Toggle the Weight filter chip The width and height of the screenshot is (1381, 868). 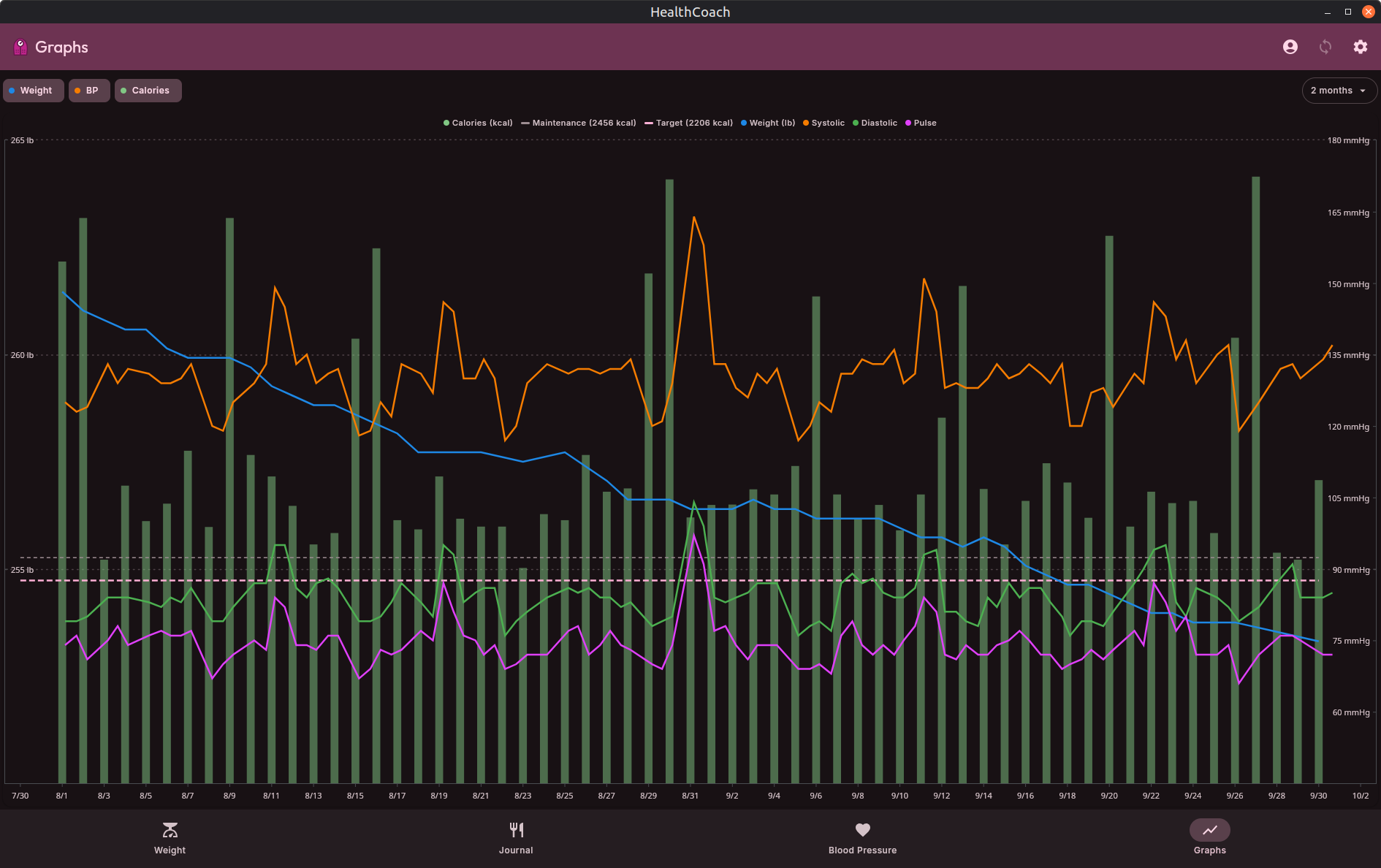coord(33,91)
